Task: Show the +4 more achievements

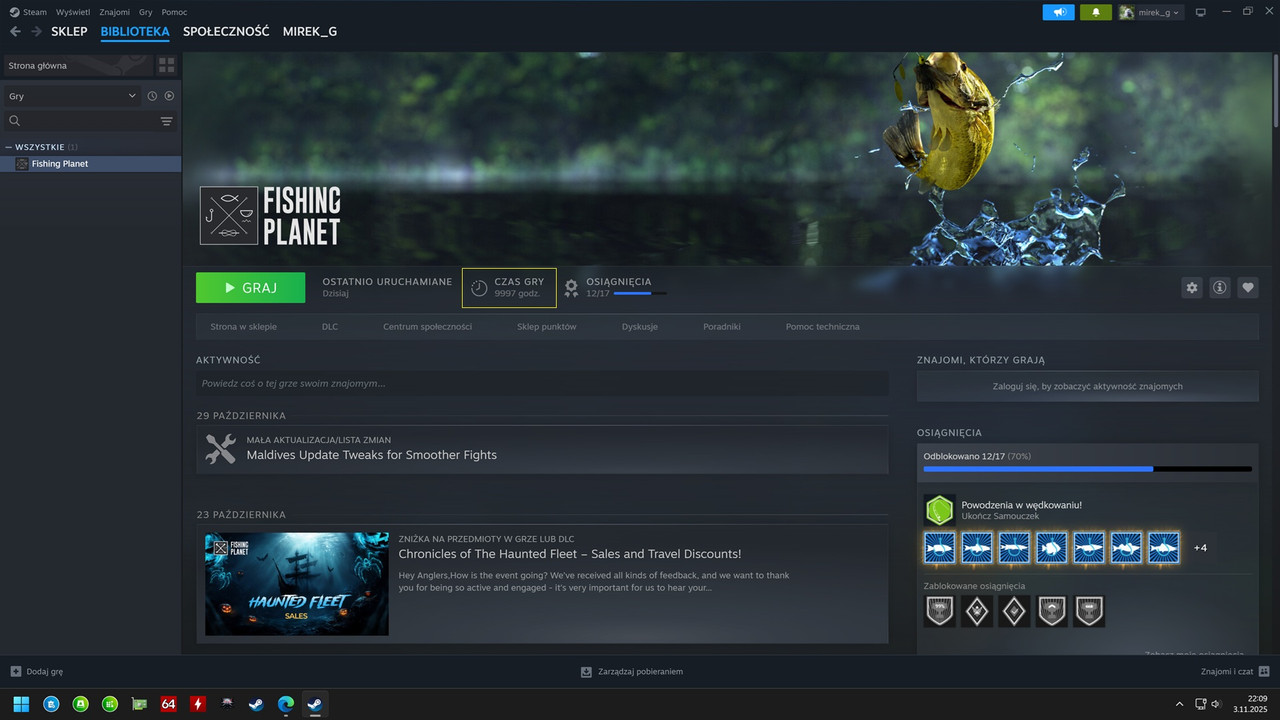Action: (1200, 548)
